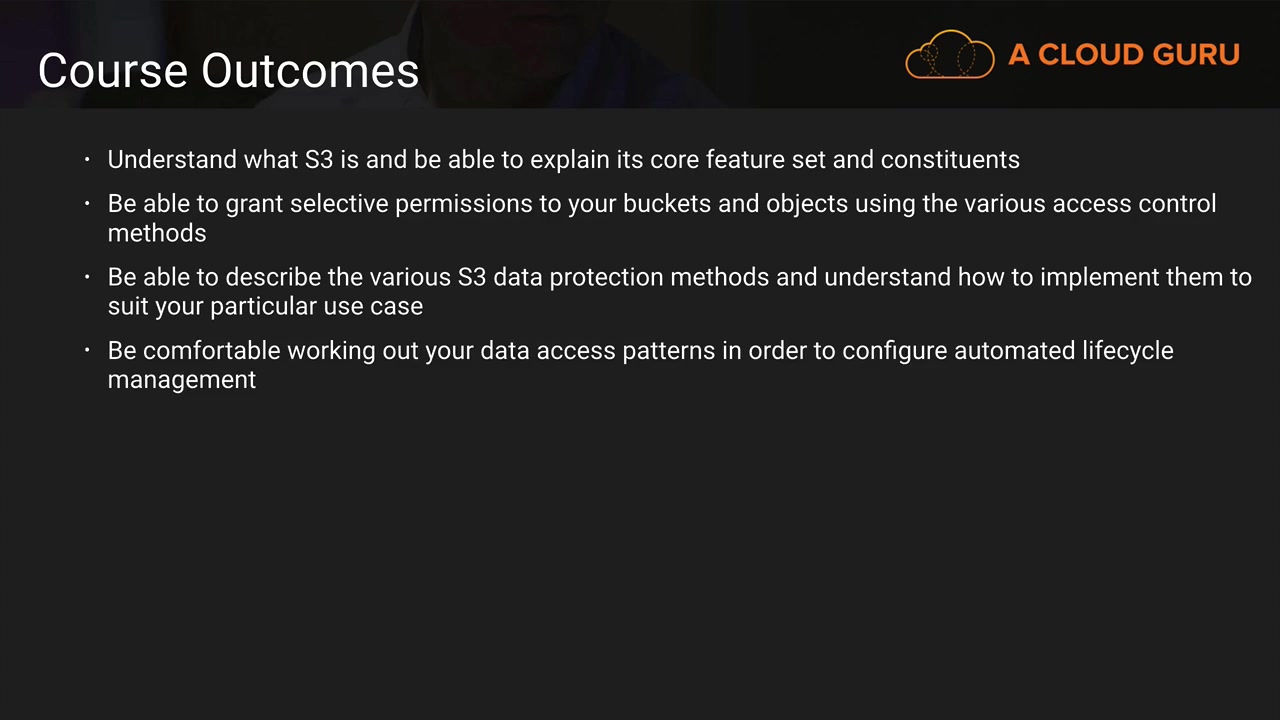Click the bullet dot before 'Be able to describe'
The height and width of the screenshot is (720, 1280).
point(88,277)
